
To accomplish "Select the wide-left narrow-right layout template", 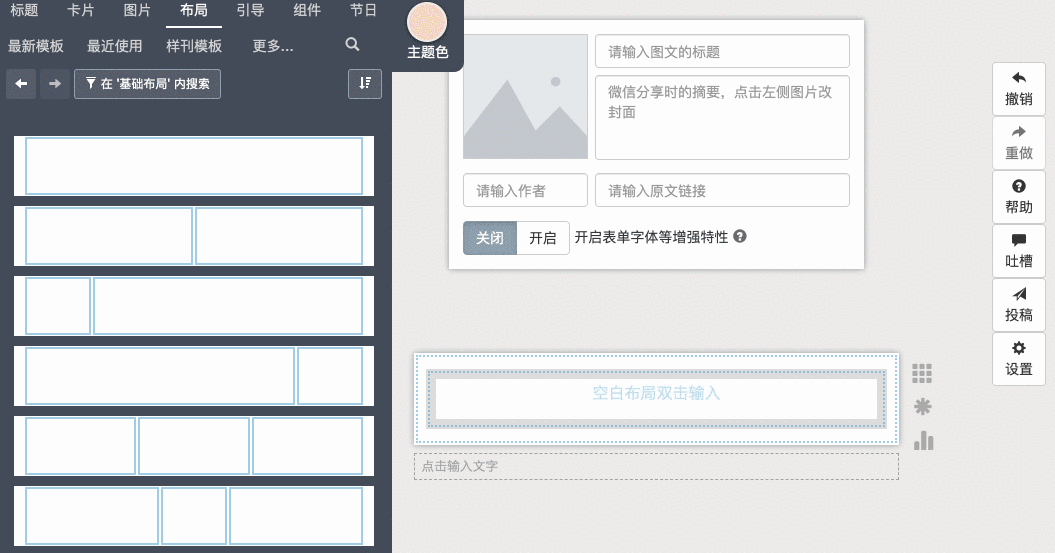I will coord(194,376).
